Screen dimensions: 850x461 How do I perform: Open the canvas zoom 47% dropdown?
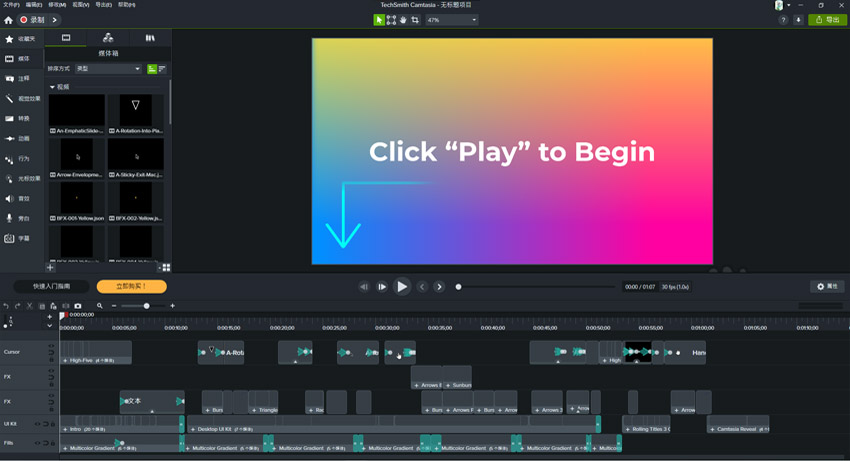tap(452, 20)
